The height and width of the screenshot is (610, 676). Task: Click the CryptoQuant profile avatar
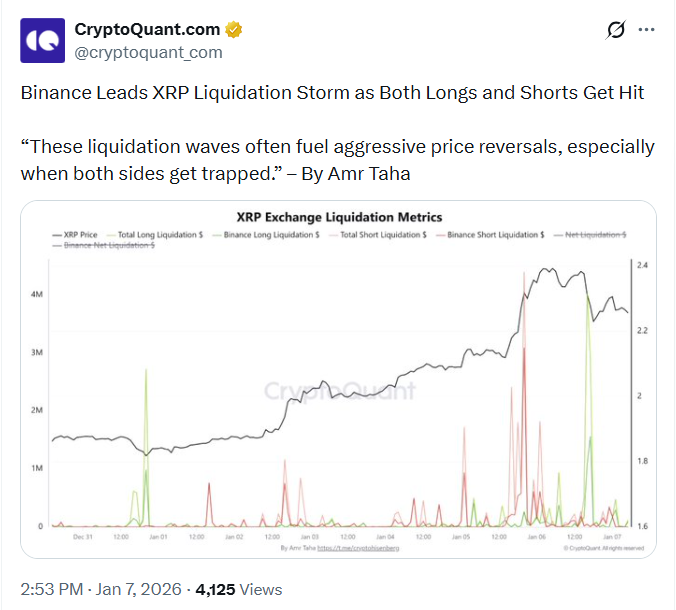point(43,41)
